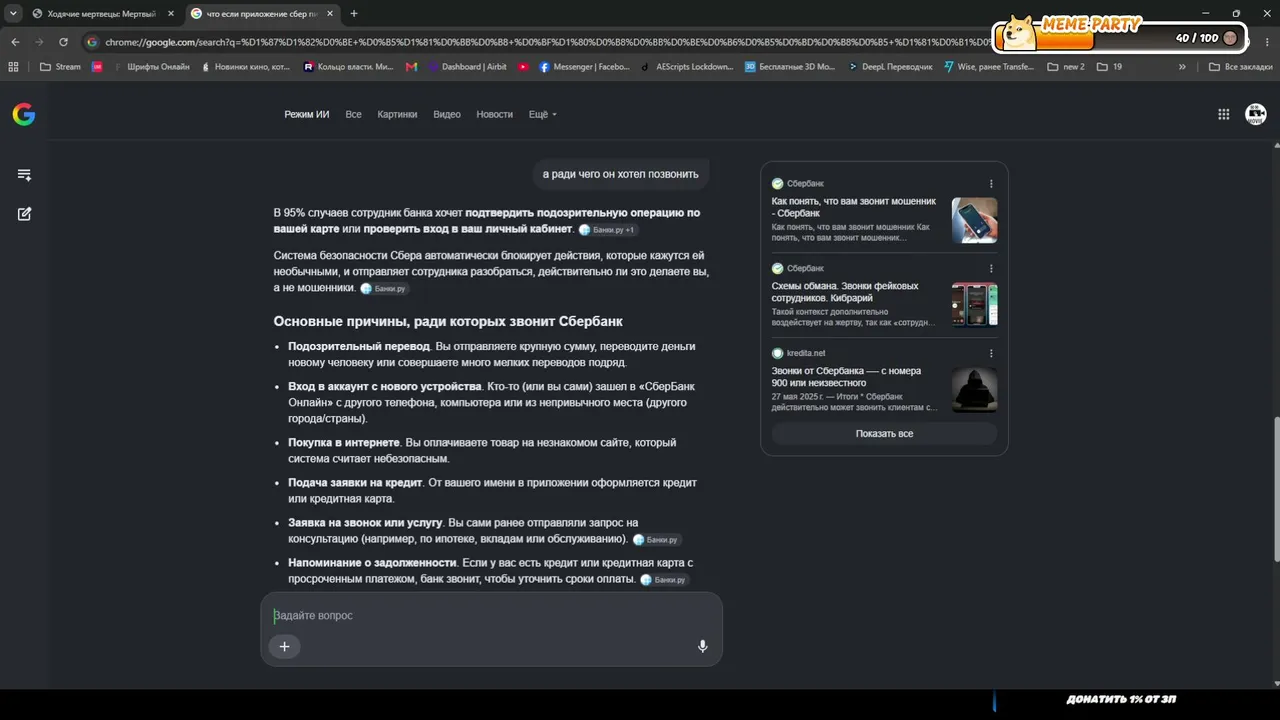Viewport: 1280px width, 720px height.
Task: Click the page vertical scrollbar thumb
Action: [1275, 490]
